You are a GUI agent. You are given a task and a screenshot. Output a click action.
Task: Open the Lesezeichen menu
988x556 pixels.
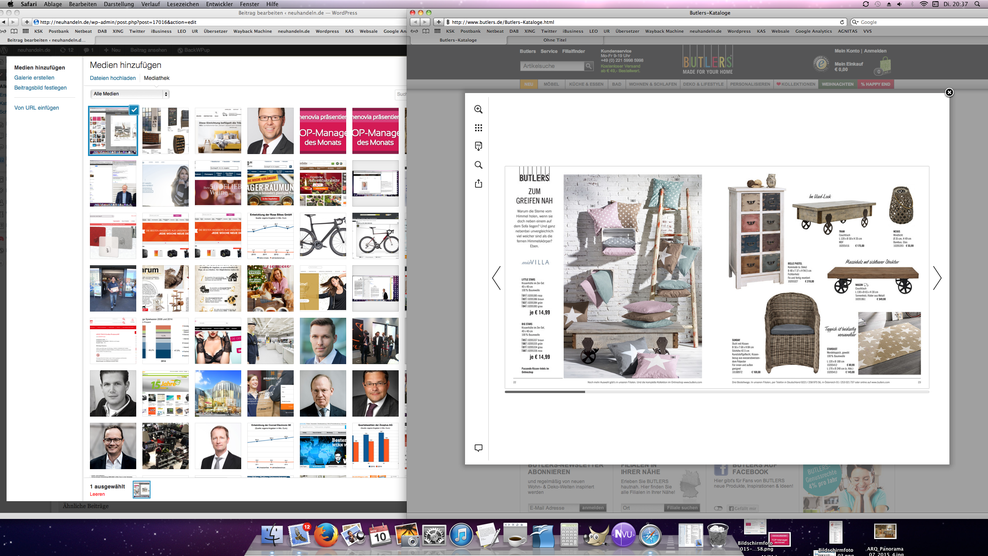[x=183, y=4]
